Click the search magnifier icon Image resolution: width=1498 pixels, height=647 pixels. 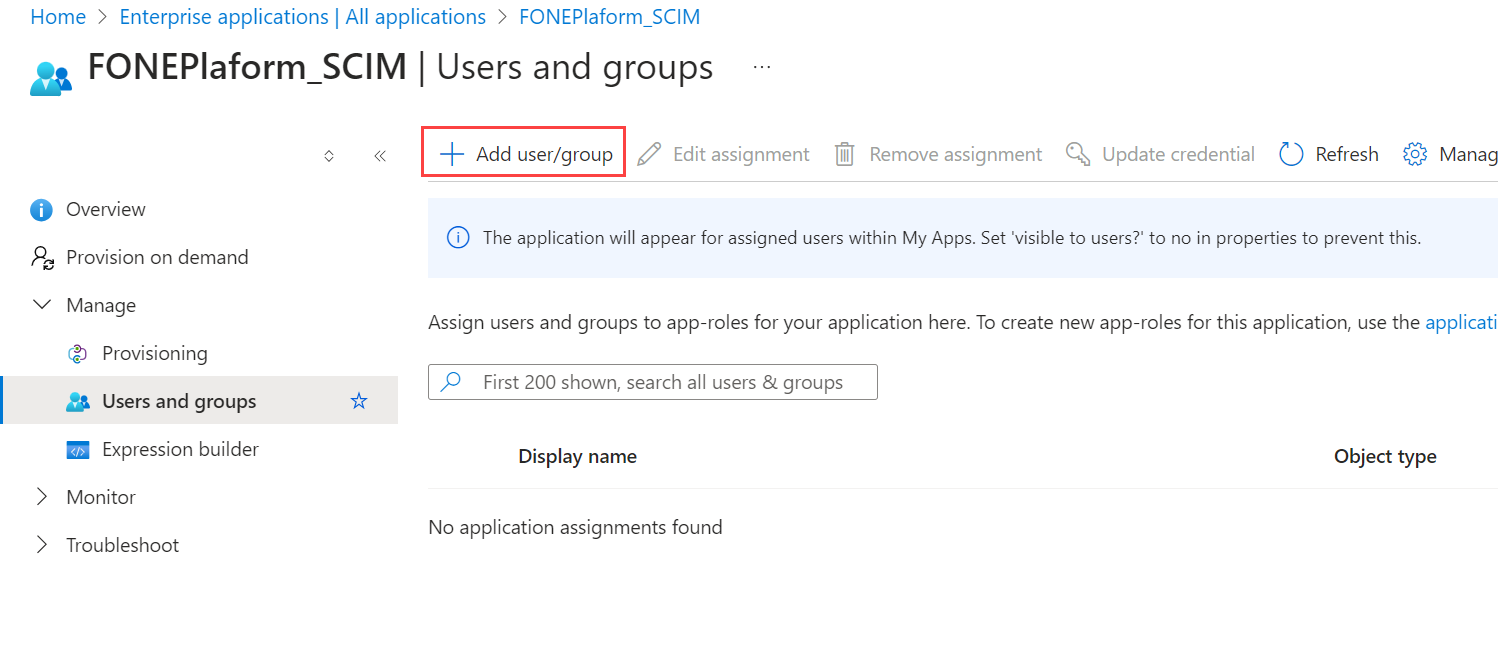click(x=452, y=381)
